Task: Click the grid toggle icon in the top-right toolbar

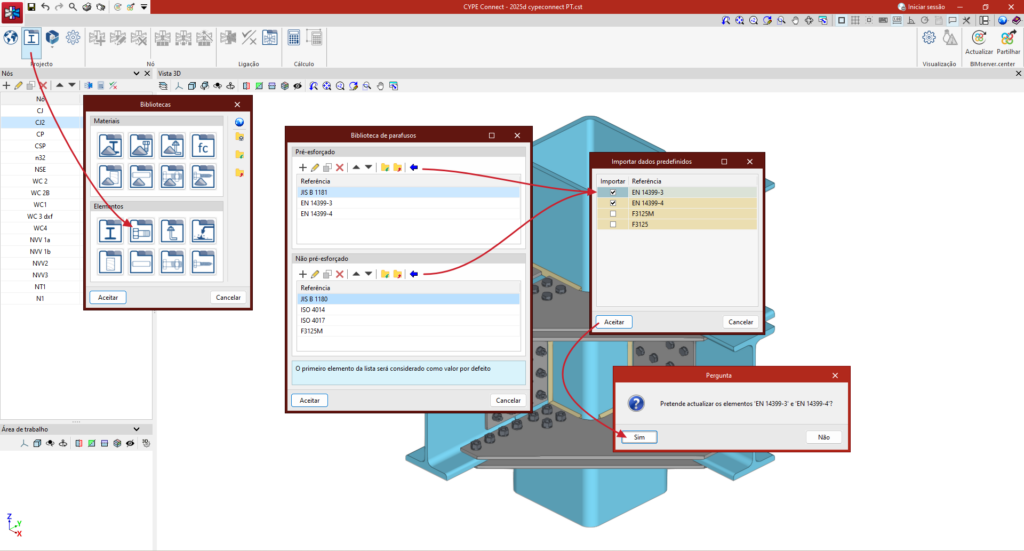Action: tap(855, 20)
